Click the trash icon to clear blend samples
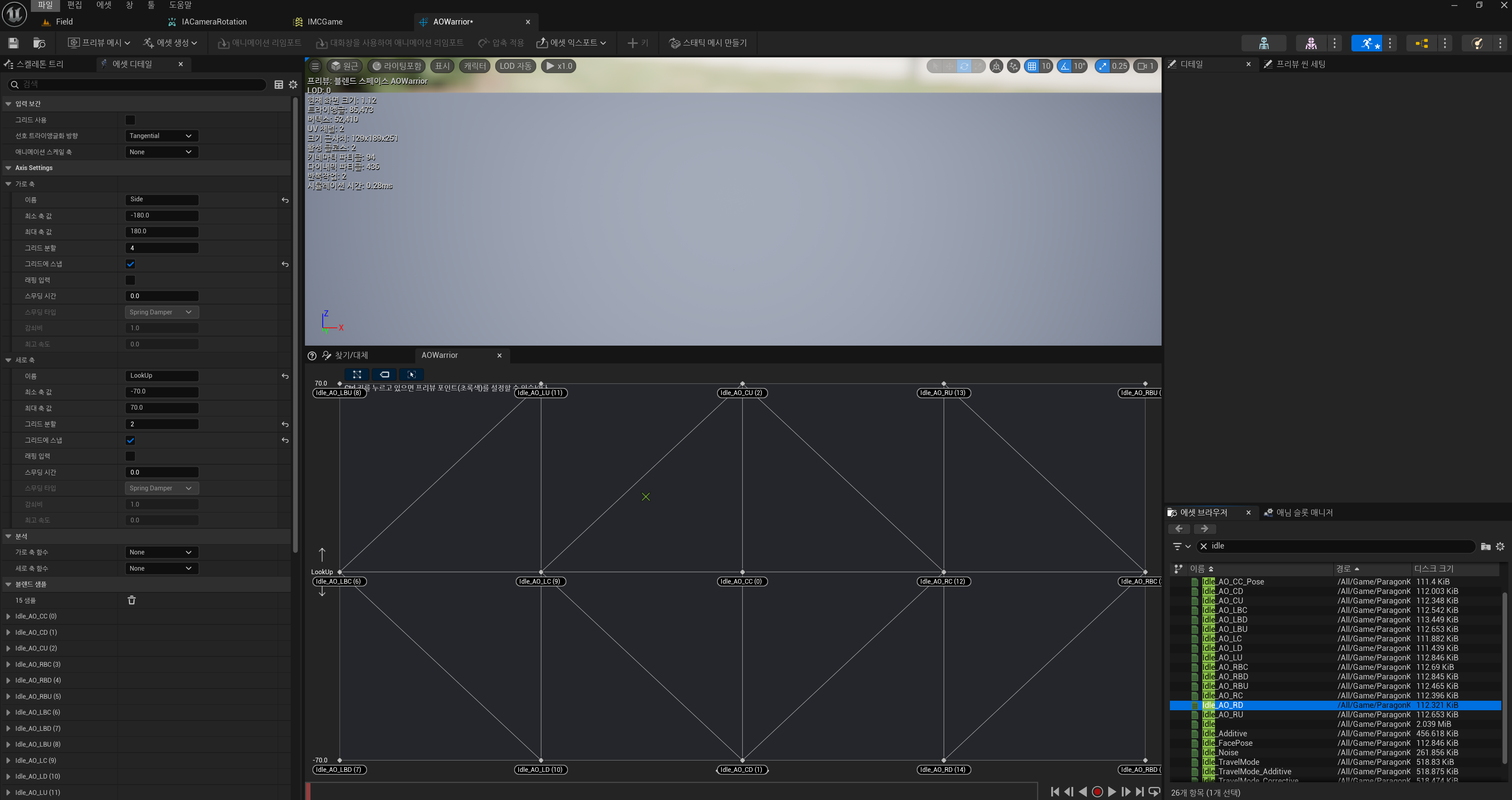Viewport: 1512px width, 800px height. point(131,600)
